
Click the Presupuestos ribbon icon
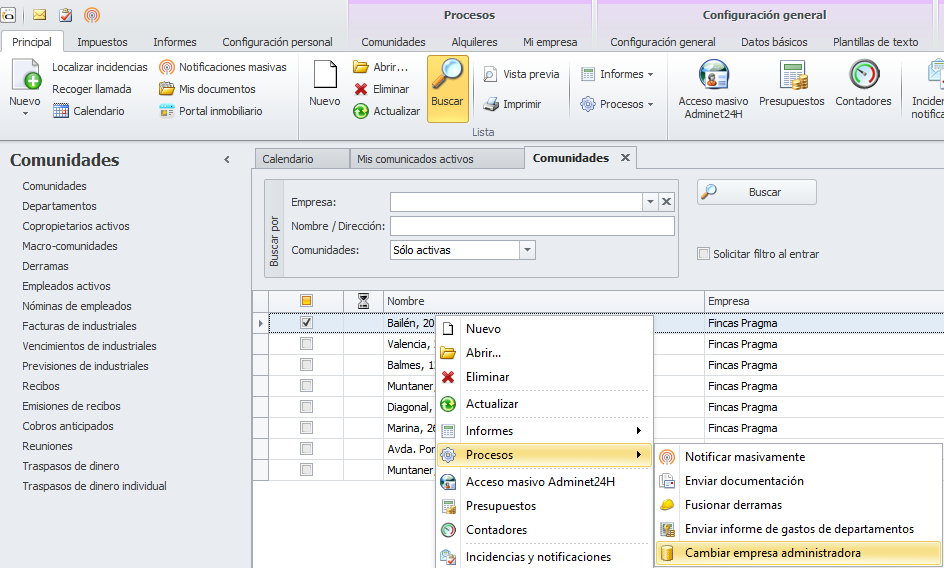coord(791,77)
